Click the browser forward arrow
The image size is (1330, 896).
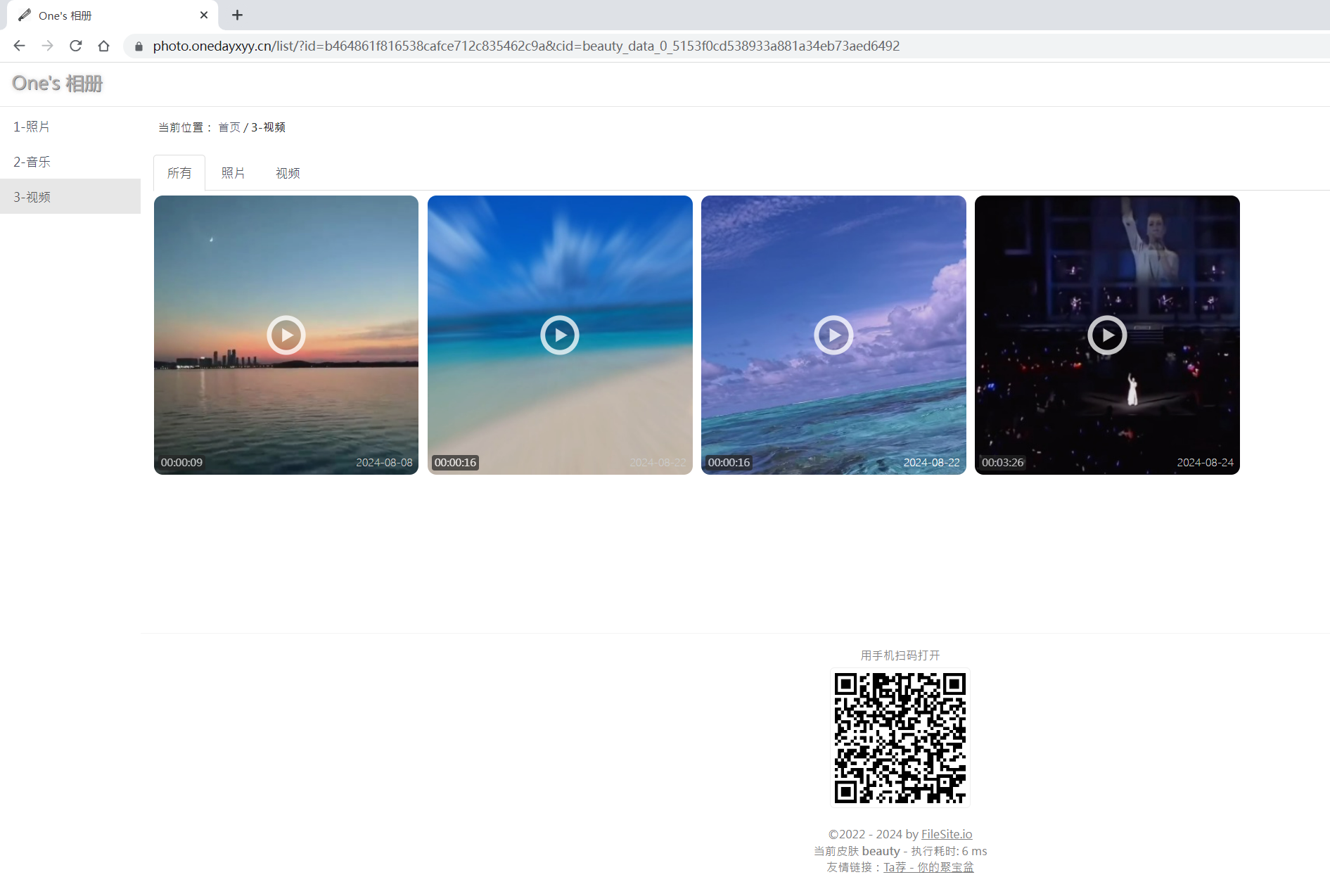(47, 46)
